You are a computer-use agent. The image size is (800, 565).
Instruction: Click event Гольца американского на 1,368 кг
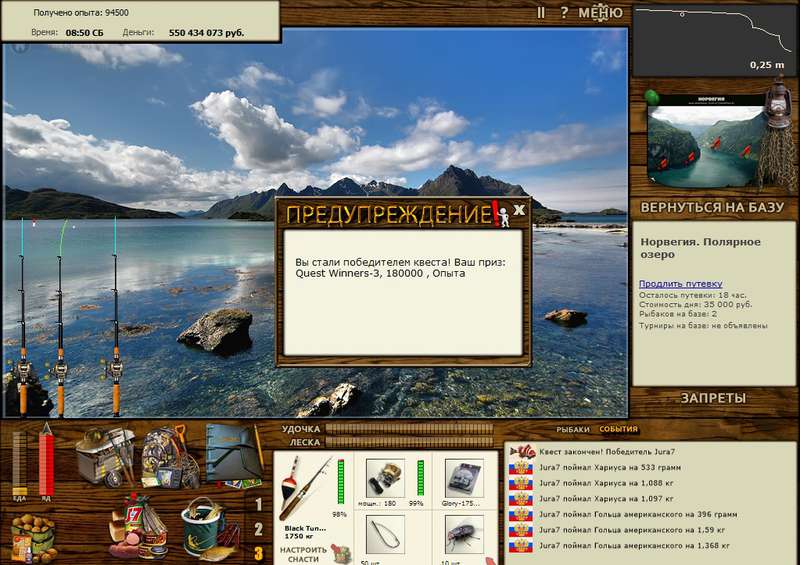(x=634, y=546)
